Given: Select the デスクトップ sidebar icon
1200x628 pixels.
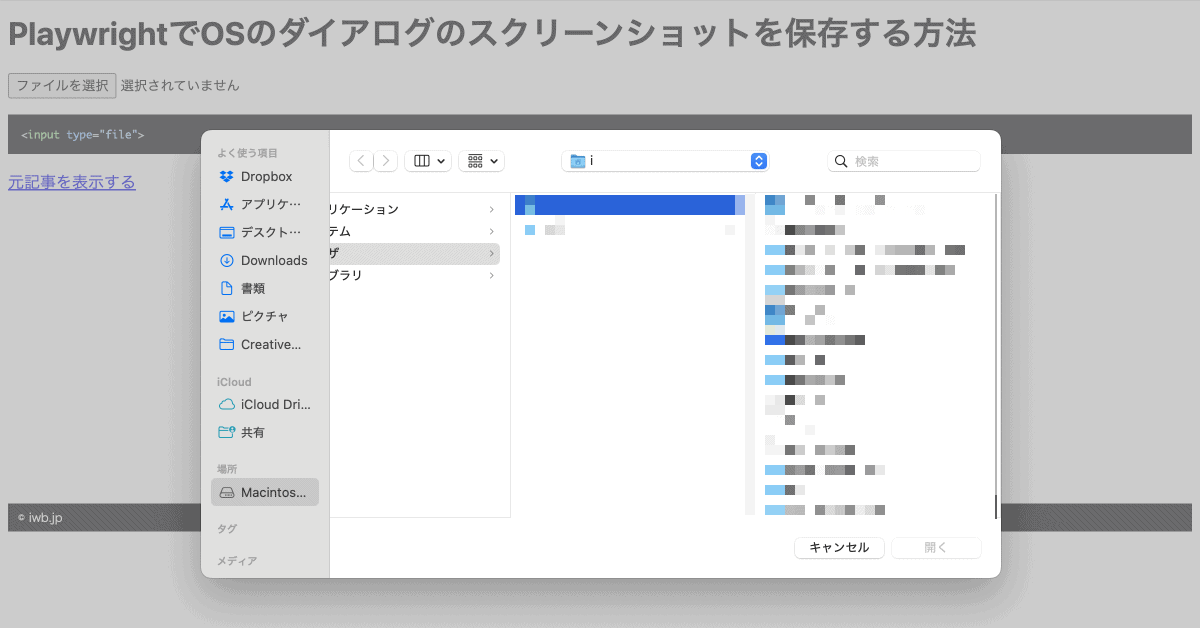Looking at the screenshot, I should pos(227,232).
